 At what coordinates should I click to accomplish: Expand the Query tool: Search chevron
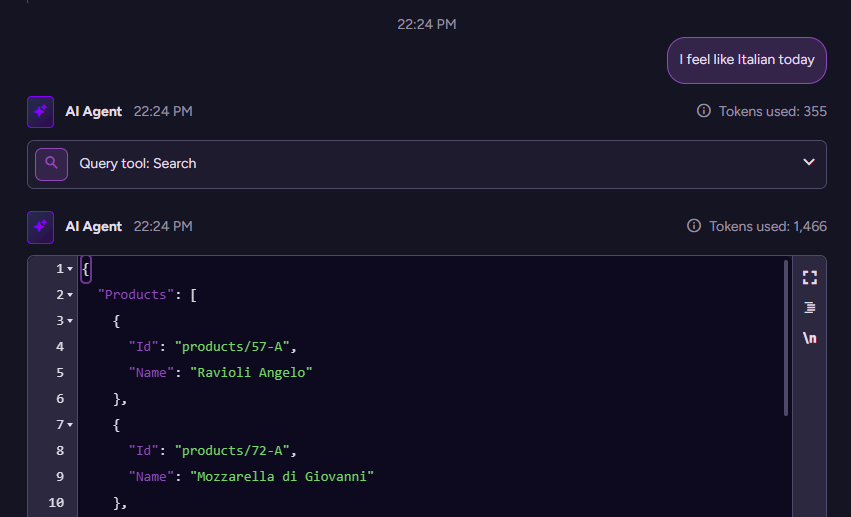(x=809, y=163)
